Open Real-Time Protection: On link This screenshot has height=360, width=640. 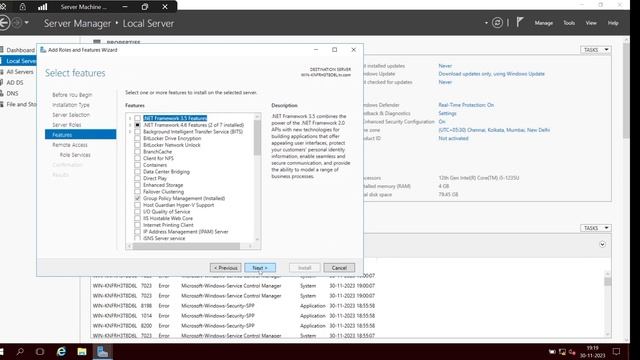466,105
